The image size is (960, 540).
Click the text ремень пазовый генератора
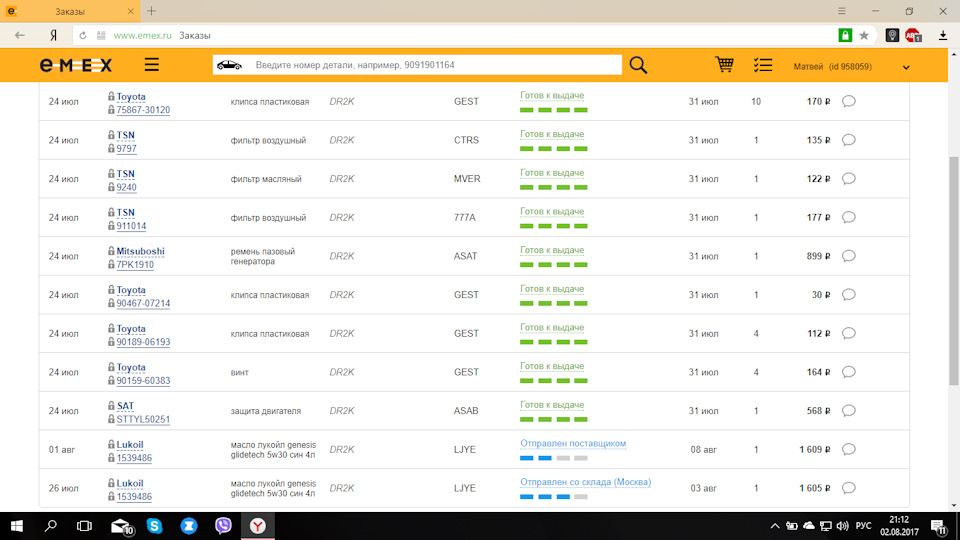click(x=263, y=257)
